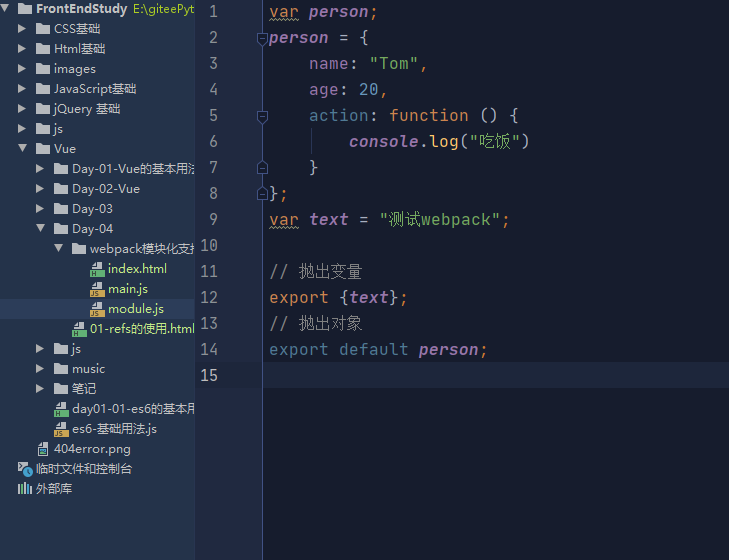
Task: Collapse the Day-04 folder
Action: tap(40, 228)
